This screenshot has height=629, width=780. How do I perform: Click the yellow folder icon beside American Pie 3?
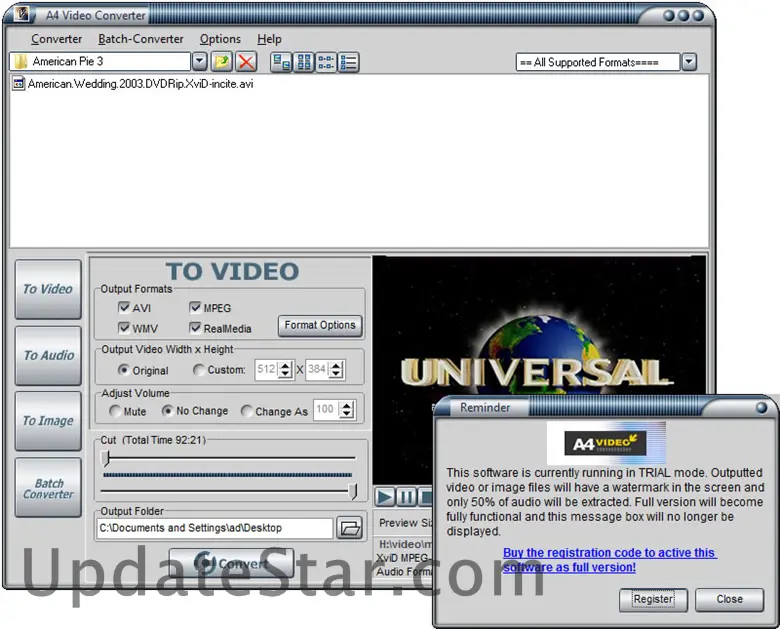pyautogui.click(x=20, y=61)
